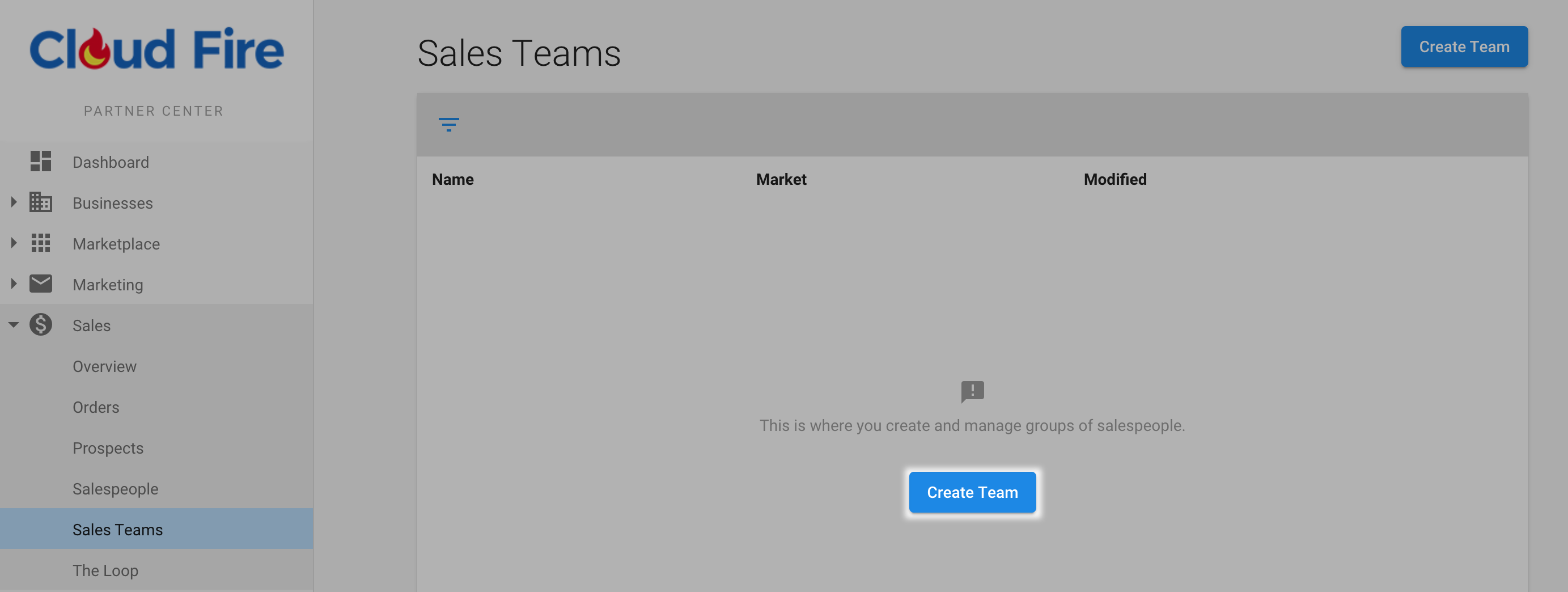Open the Businesses menu item
This screenshot has width=1568, height=592.
click(x=156, y=203)
